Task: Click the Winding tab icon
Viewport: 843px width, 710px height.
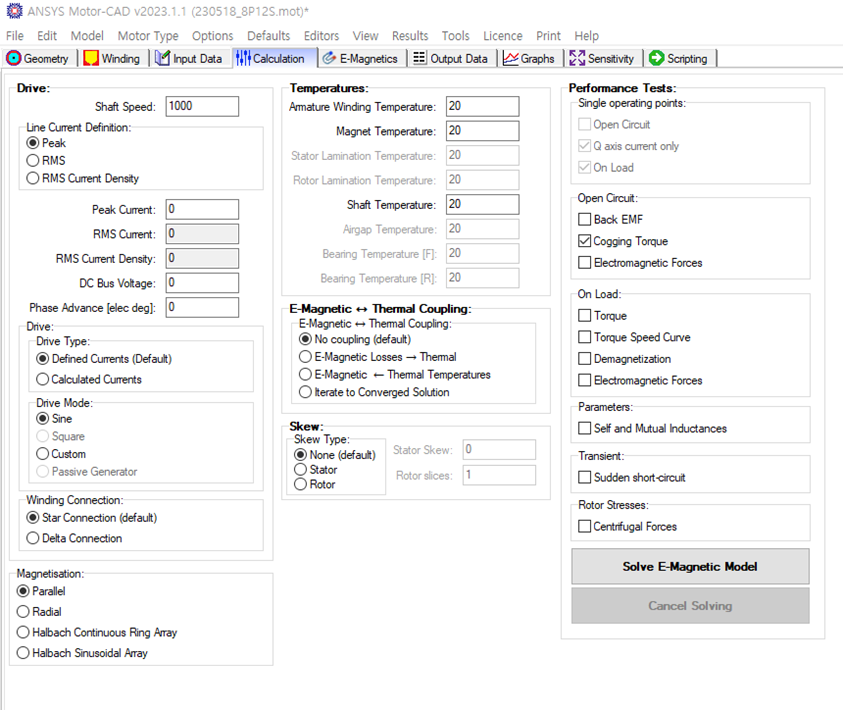Action: pos(91,58)
